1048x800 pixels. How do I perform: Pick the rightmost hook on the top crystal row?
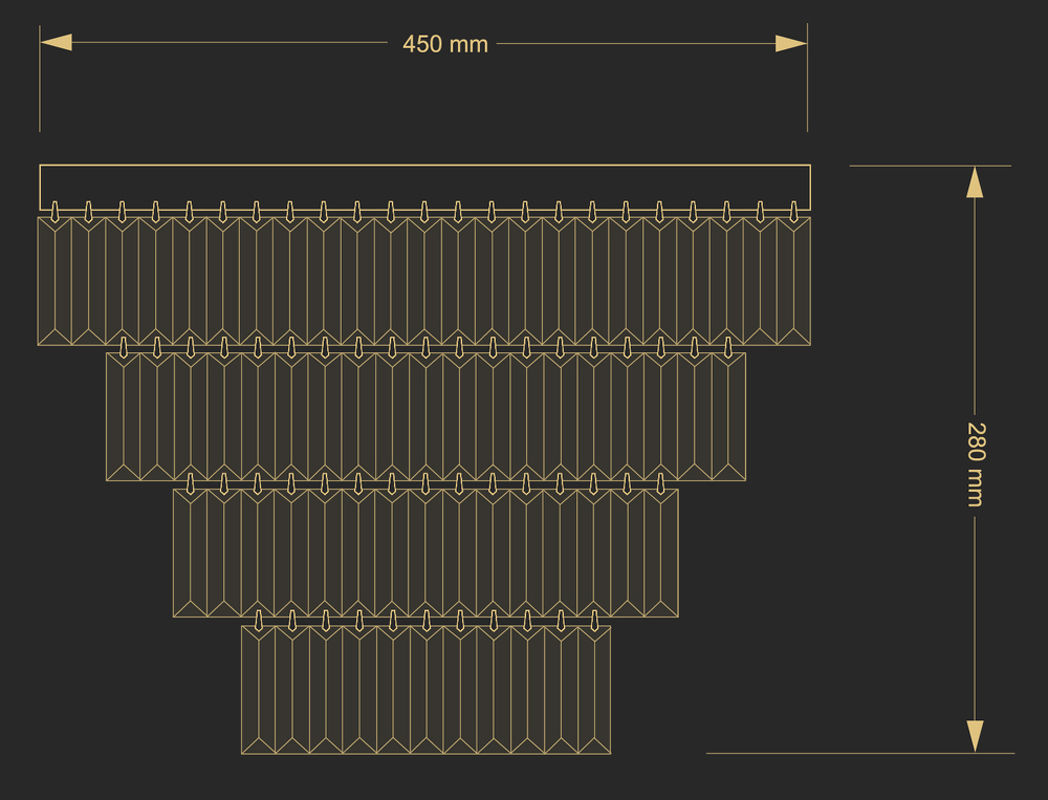click(794, 210)
